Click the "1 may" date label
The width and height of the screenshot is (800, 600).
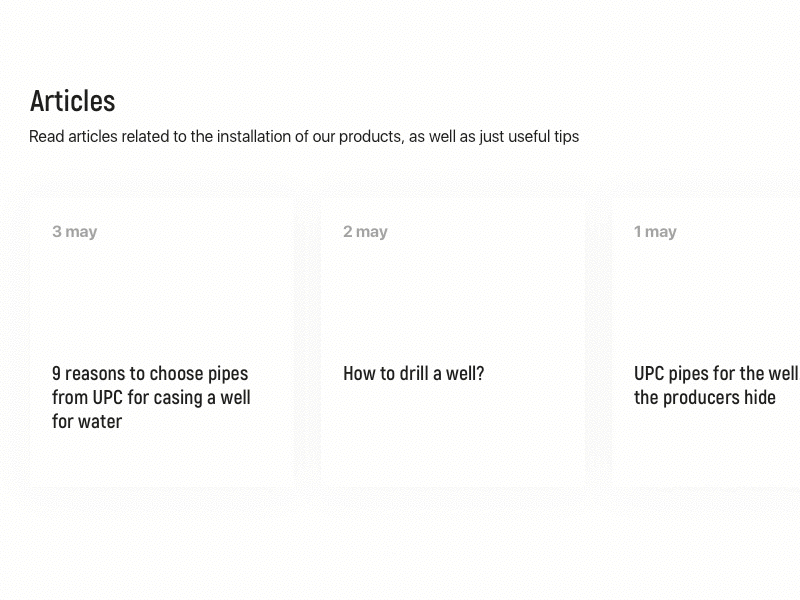[x=655, y=231]
